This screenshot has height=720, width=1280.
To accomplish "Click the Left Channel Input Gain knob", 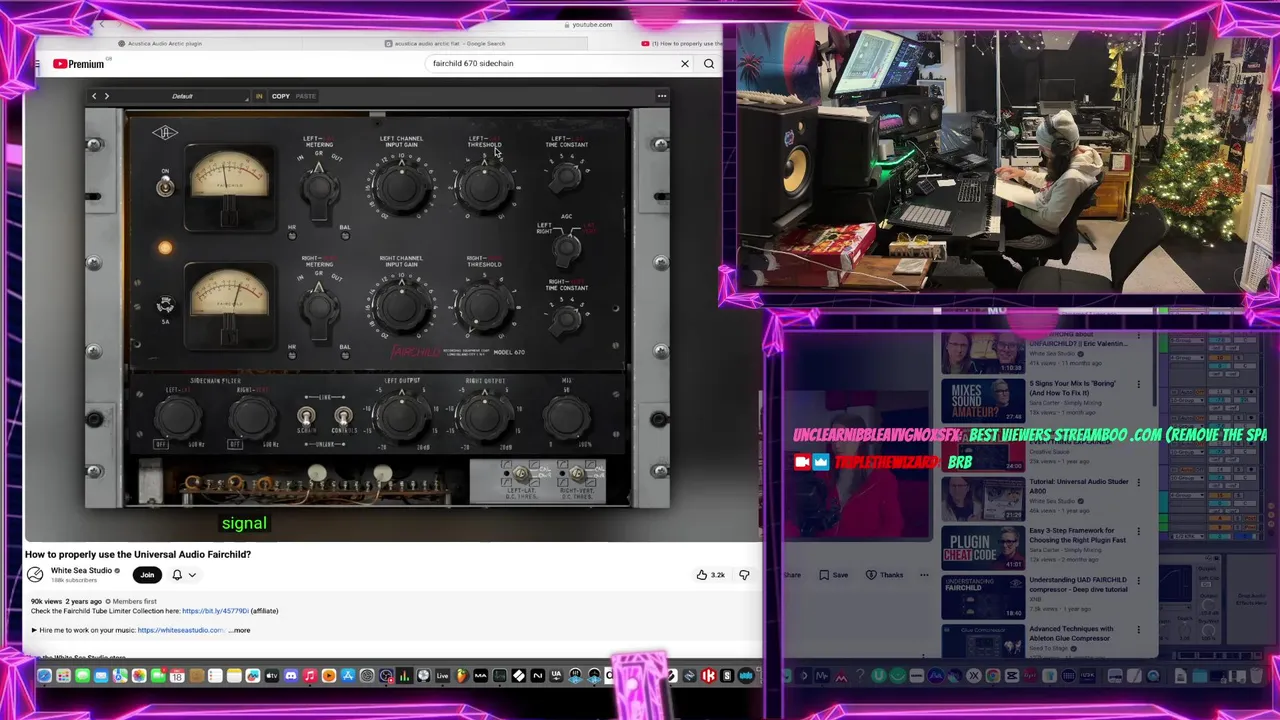I will tap(401, 186).
